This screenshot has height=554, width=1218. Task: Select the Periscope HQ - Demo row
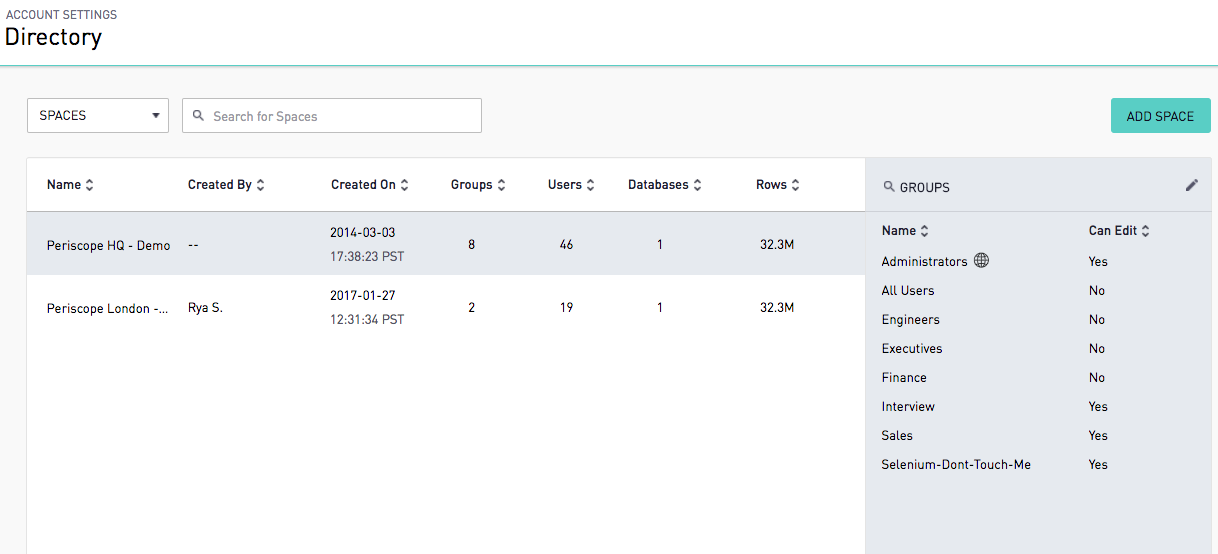[446, 244]
